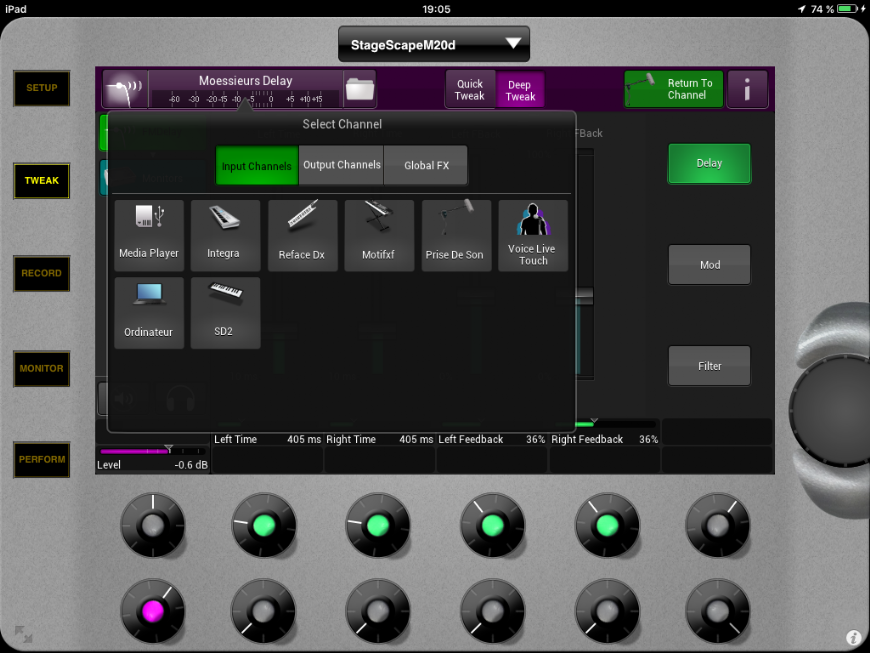Select Prise De Son microphone channel
This screenshot has width=870, height=653.
point(455,235)
